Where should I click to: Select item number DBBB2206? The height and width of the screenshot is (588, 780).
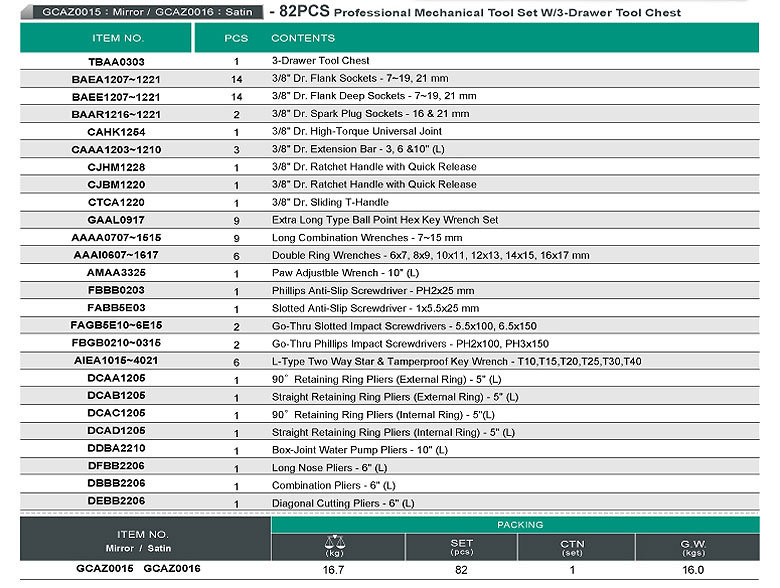(x=116, y=483)
